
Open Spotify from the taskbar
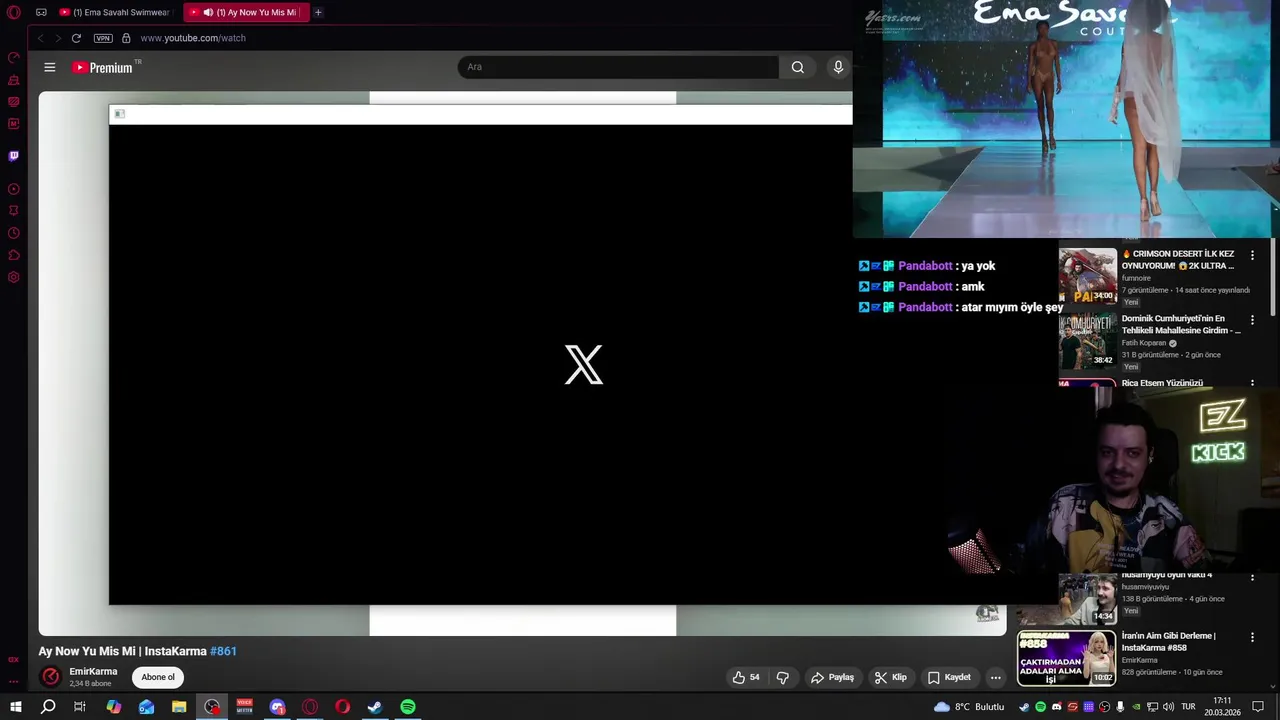(408, 707)
